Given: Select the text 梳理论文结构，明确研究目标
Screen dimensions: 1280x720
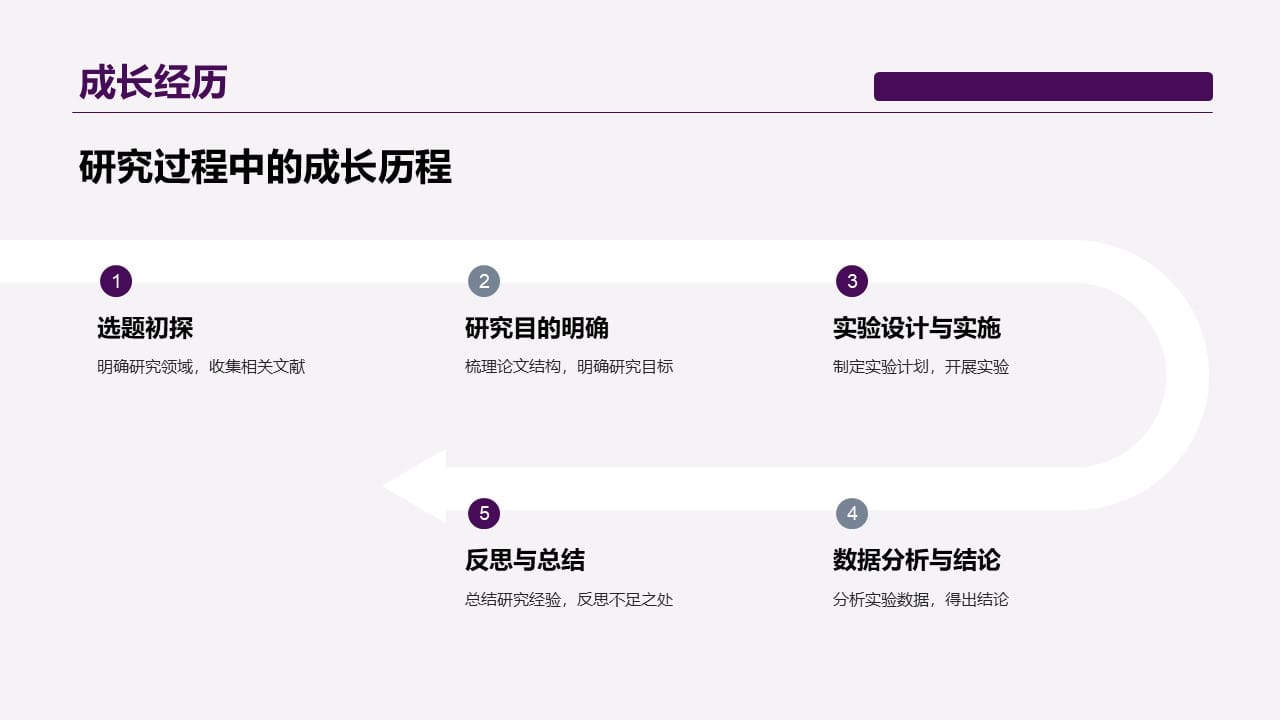Looking at the screenshot, I should click(x=568, y=366).
